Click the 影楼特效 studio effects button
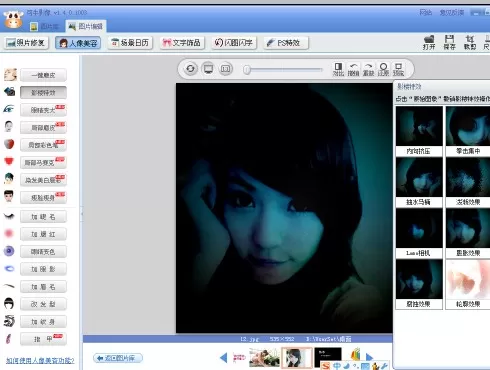Image resolution: width=490 pixels, height=370 pixels. click(x=43, y=93)
